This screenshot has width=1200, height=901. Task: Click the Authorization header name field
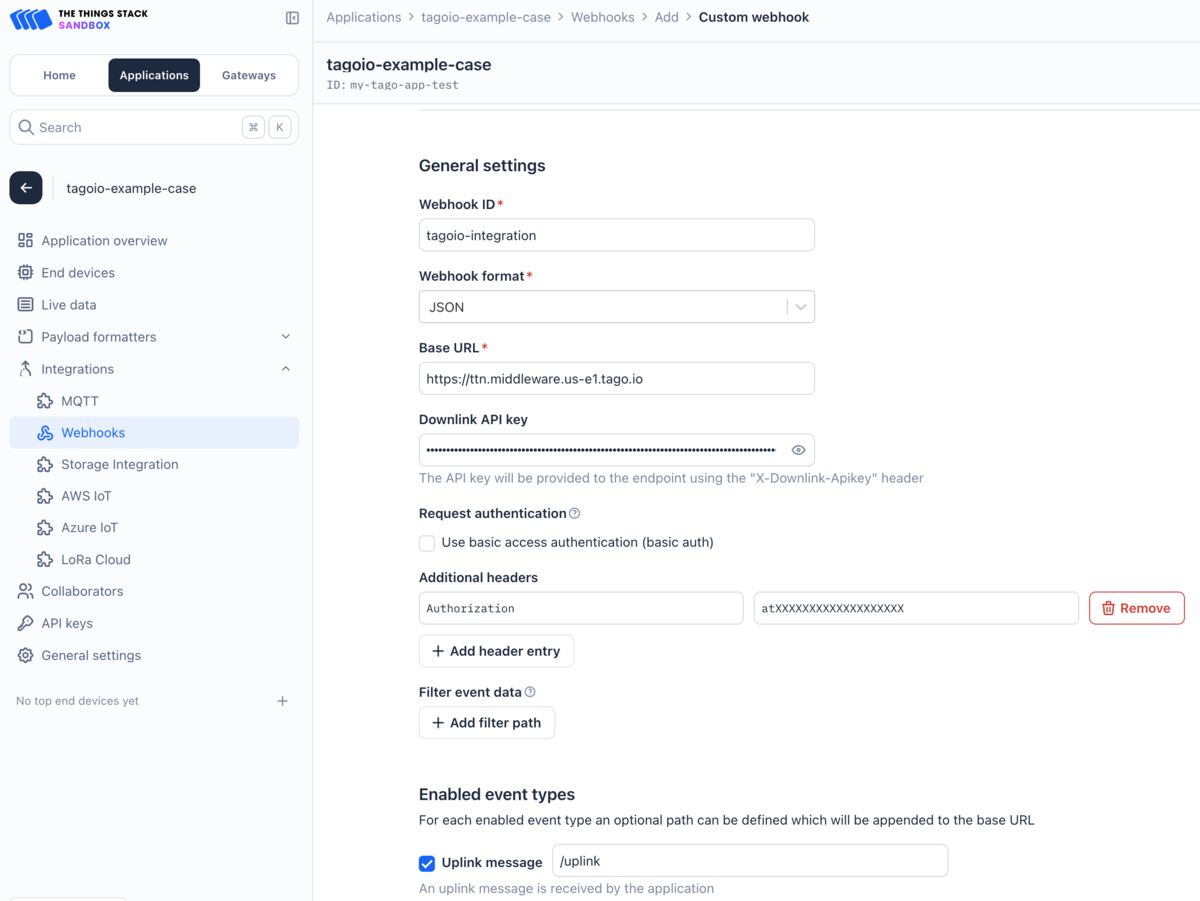coord(581,608)
